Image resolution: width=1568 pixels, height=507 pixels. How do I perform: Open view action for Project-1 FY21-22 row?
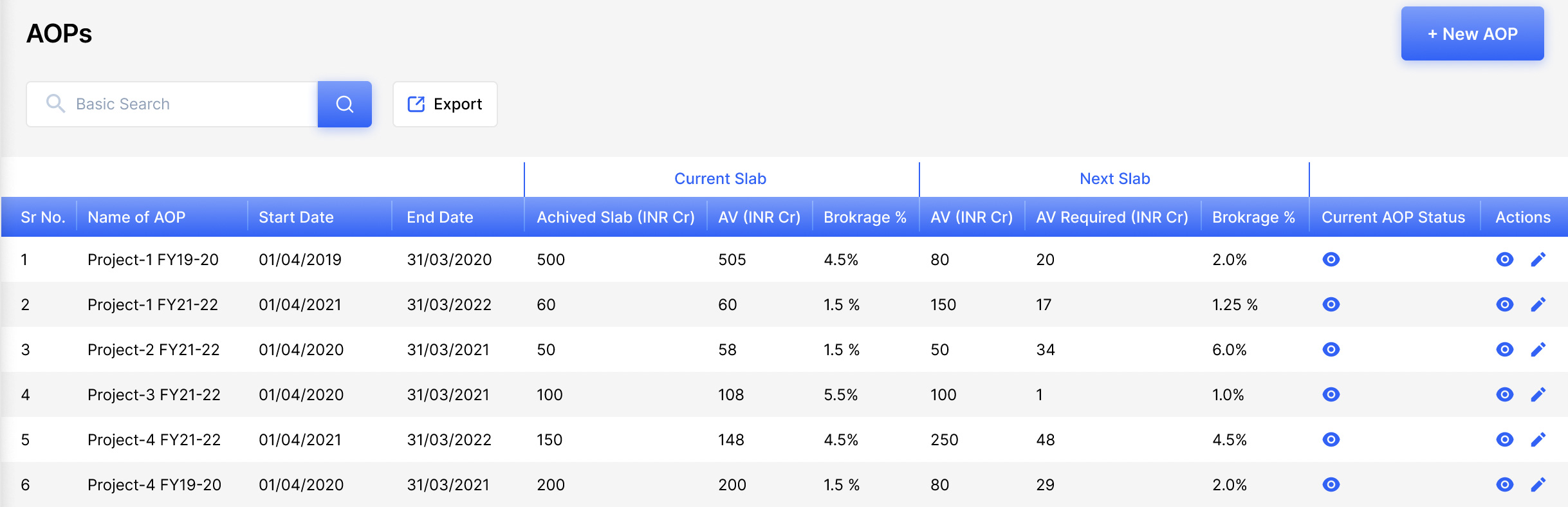coord(1504,304)
